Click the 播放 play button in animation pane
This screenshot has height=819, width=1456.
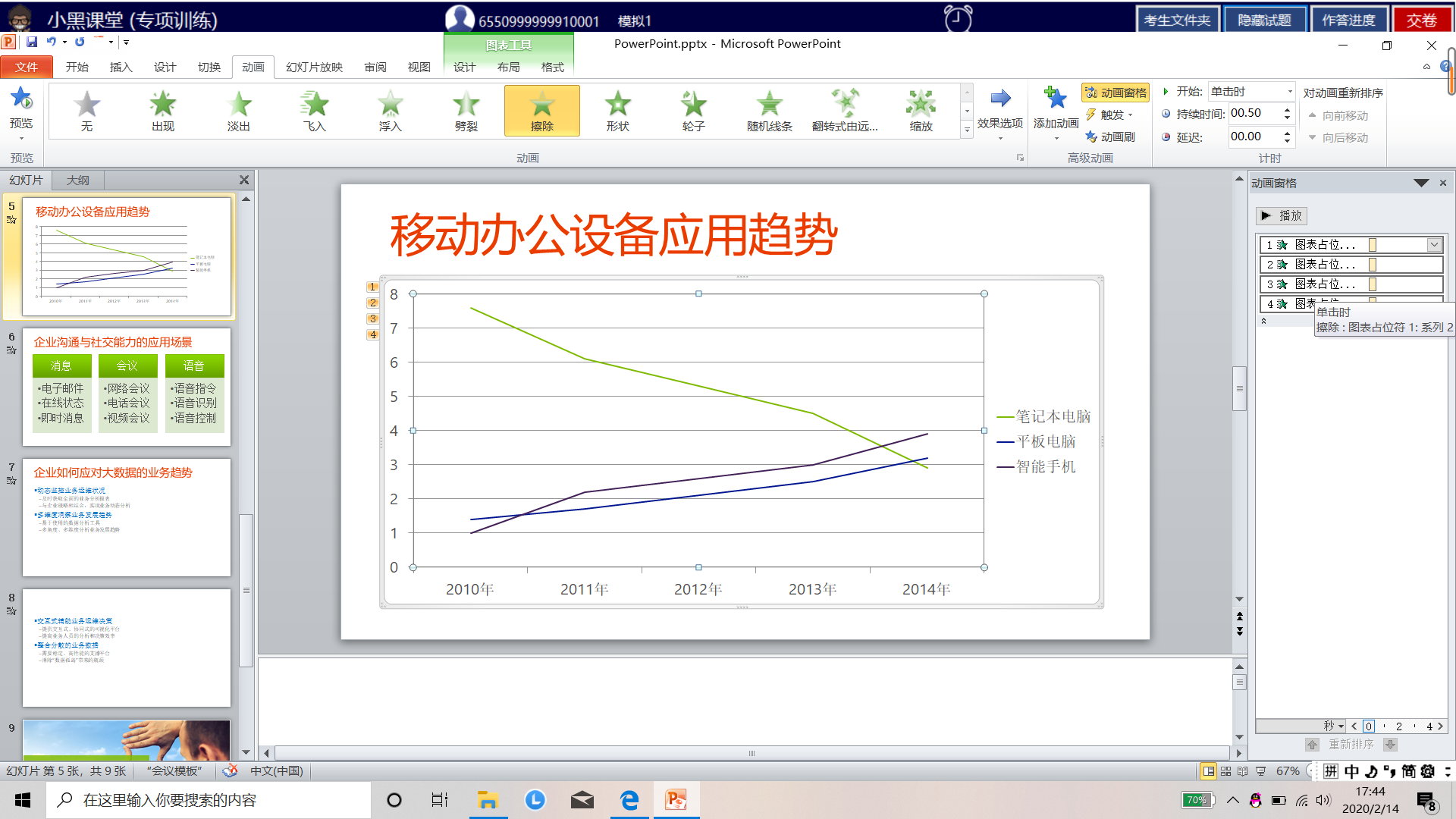(1281, 215)
